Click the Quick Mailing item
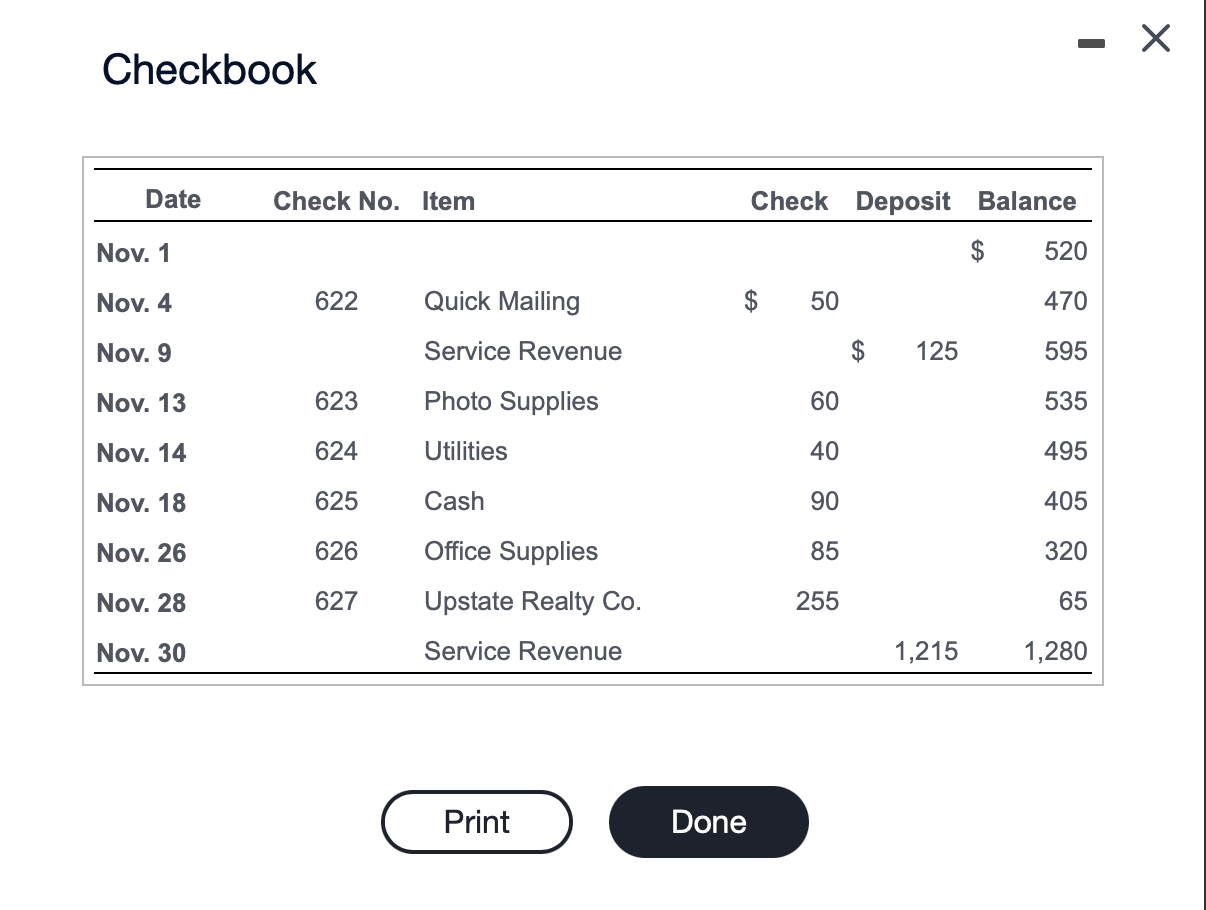 coord(502,301)
